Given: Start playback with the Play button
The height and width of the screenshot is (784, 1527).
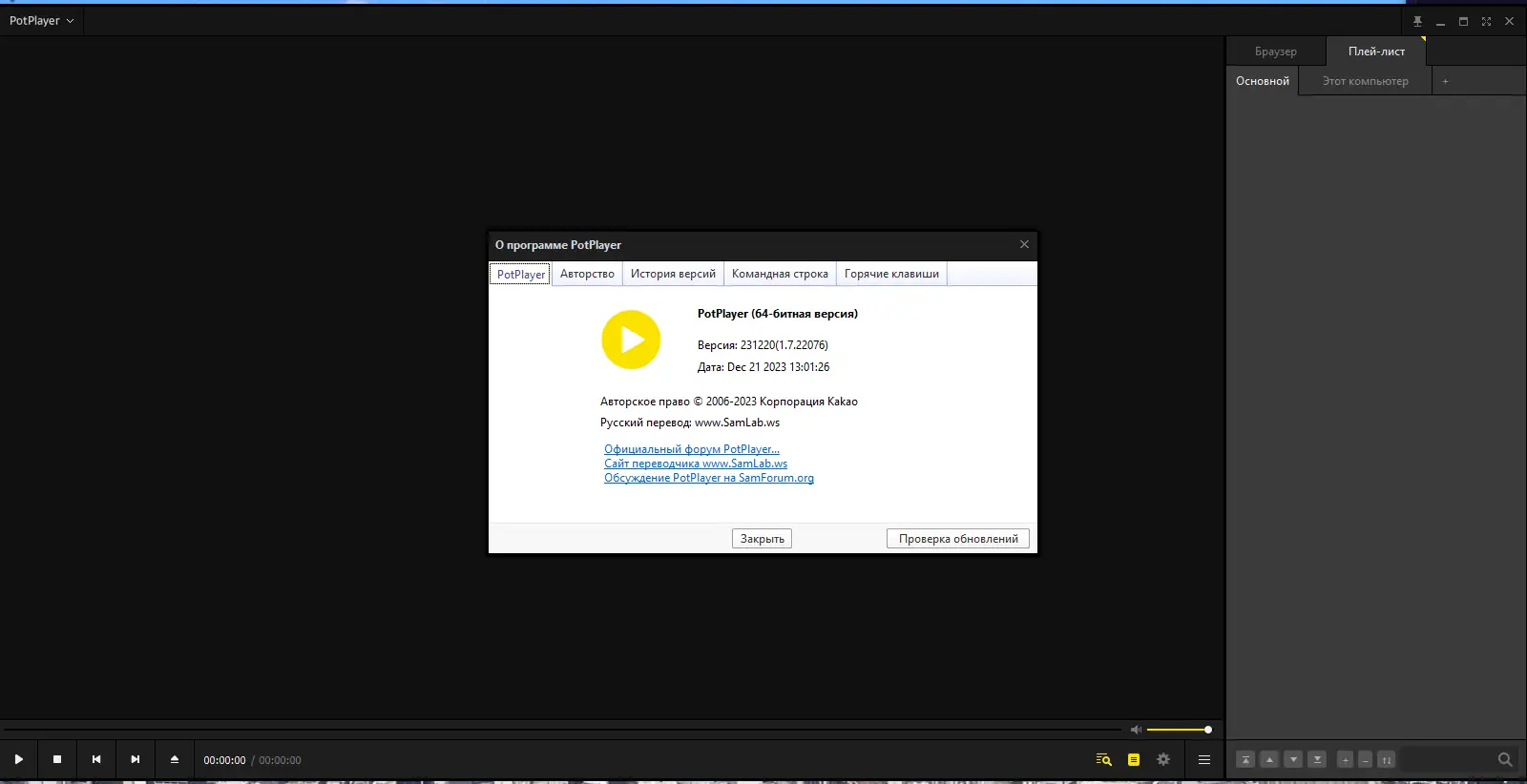Looking at the screenshot, I should 19,759.
